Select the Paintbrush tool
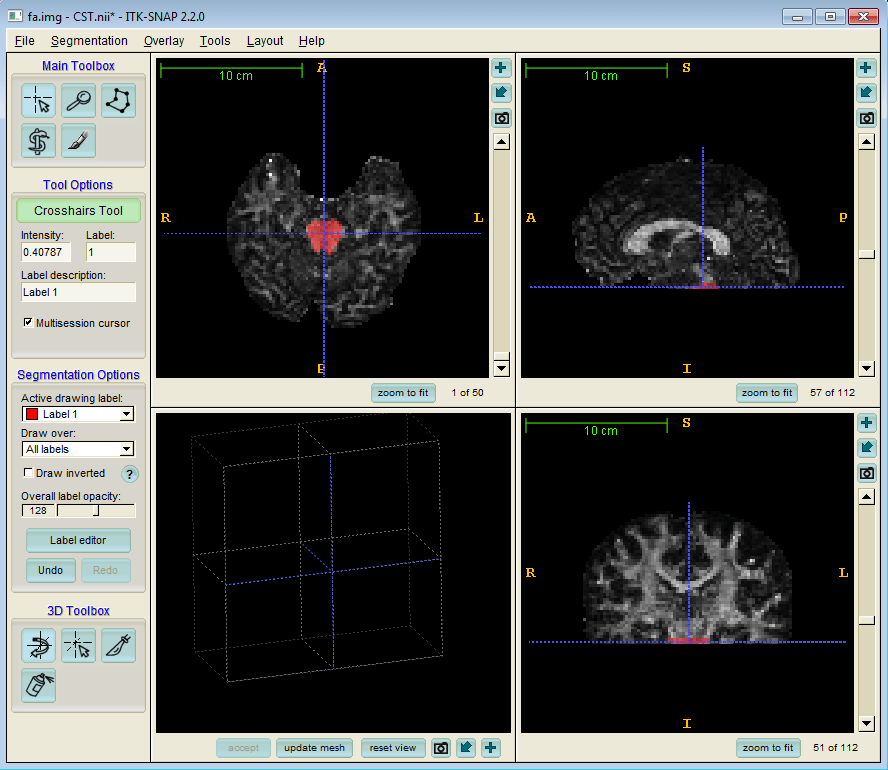The image size is (888, 770). pos(78,140)
